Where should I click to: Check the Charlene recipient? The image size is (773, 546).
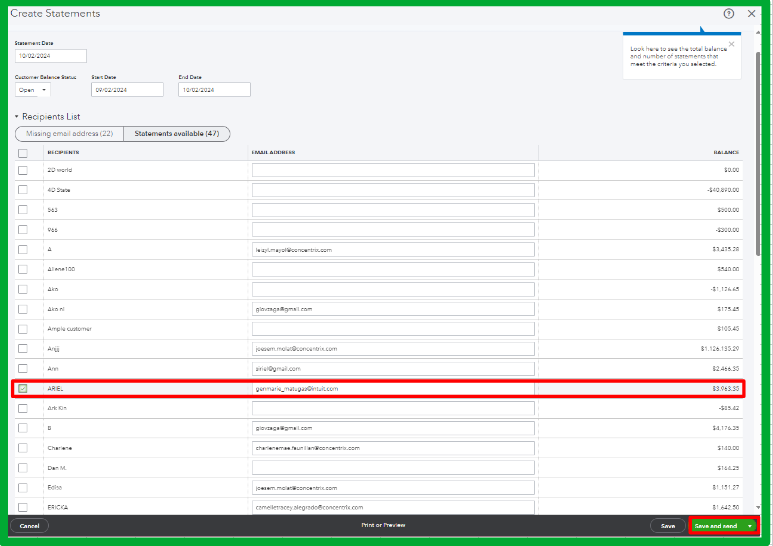23,448
